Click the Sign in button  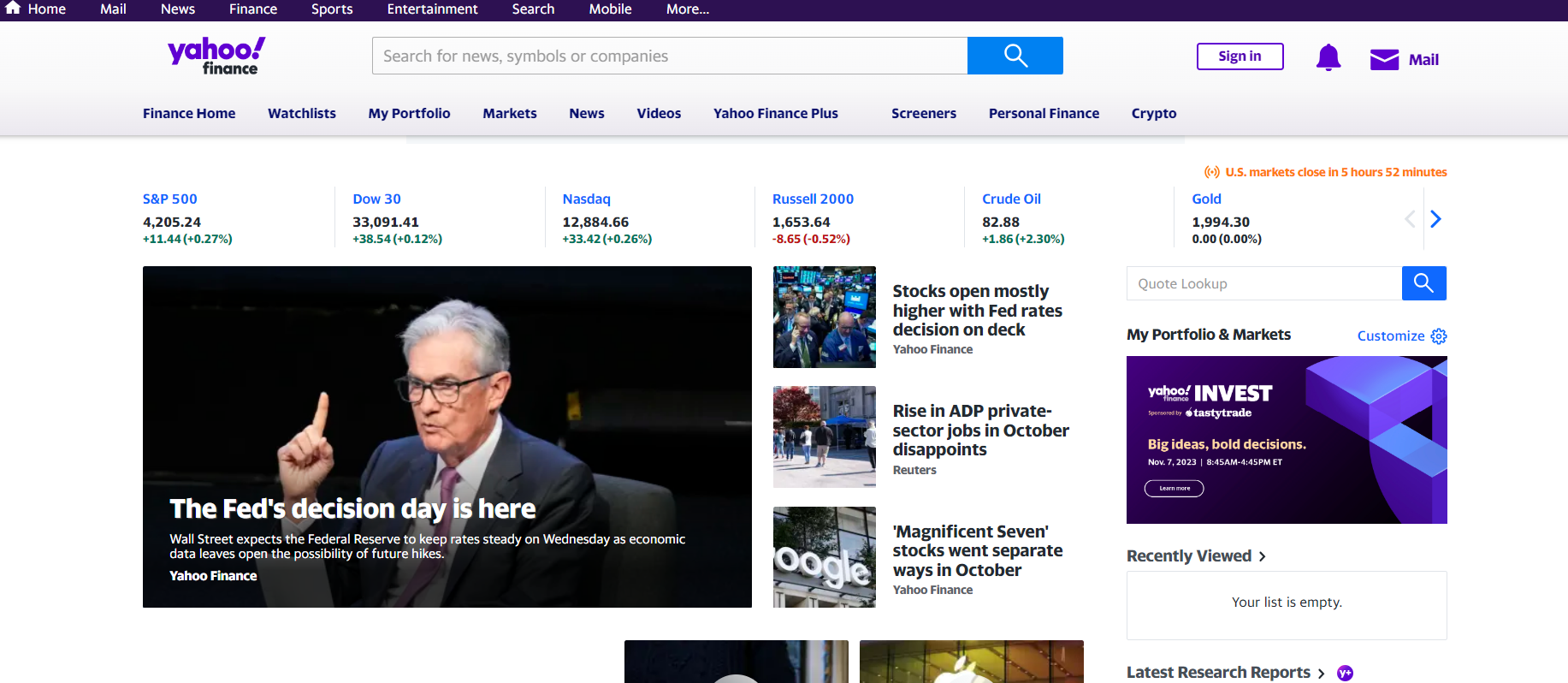(x=1240, y=56)
